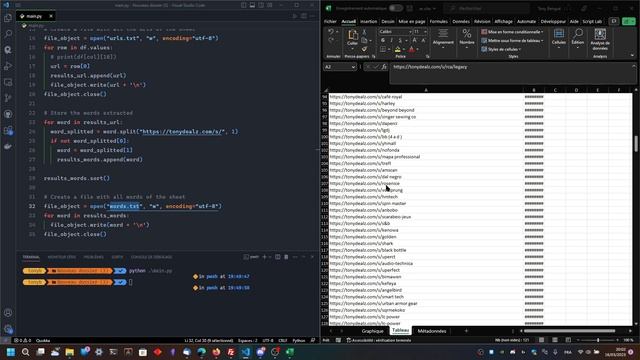Toggle italic formatting in Excel

[391, 40]
